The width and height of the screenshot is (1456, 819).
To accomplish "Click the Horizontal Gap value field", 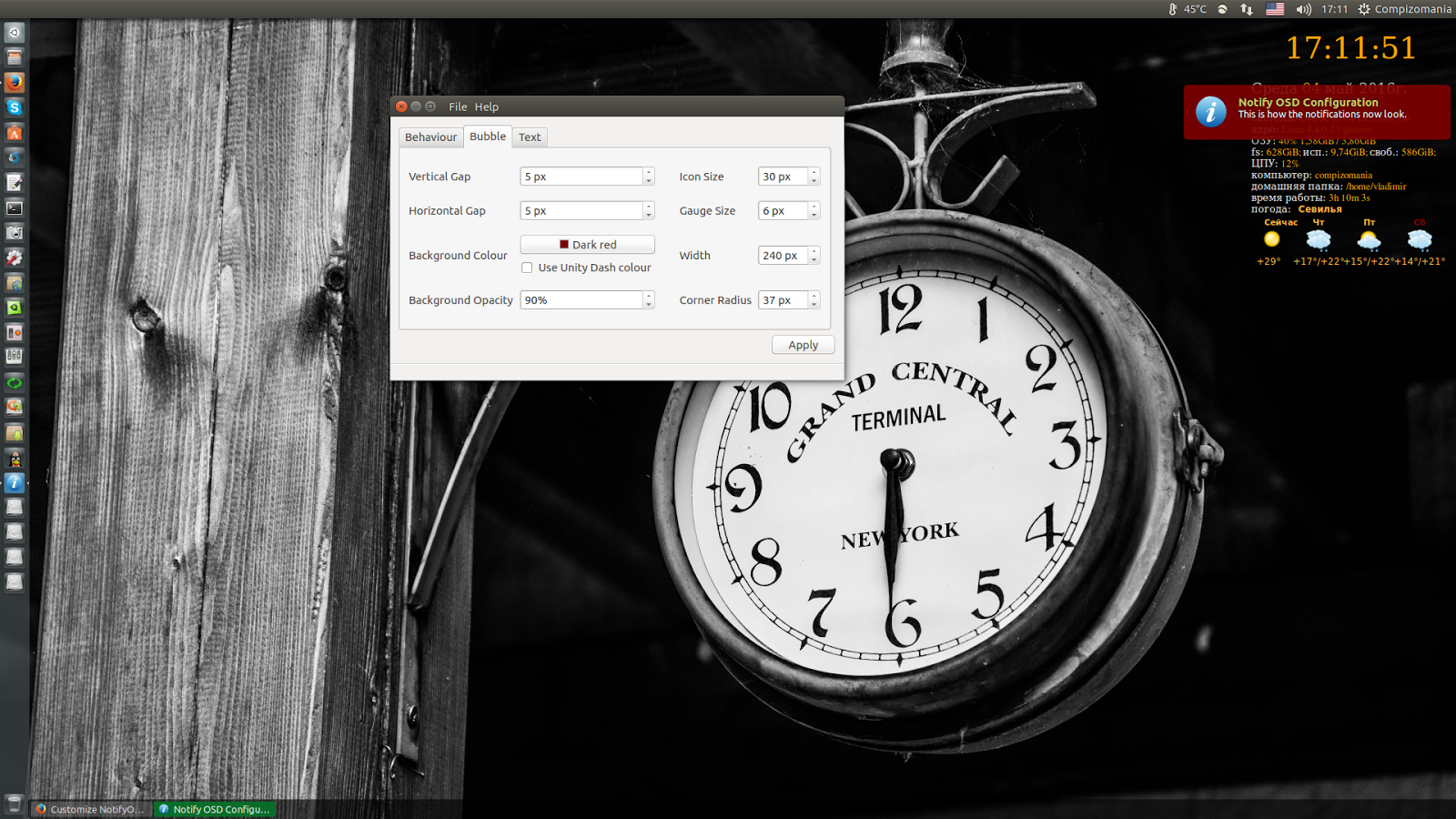I will (x=581, y=210).
